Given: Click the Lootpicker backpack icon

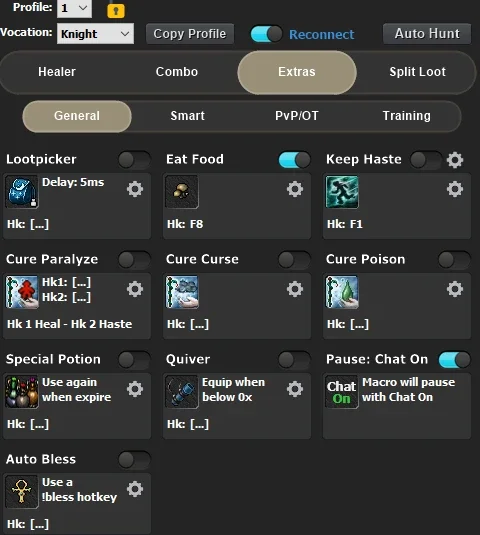Looking at the screenshot, I should [x=22, y=192].
